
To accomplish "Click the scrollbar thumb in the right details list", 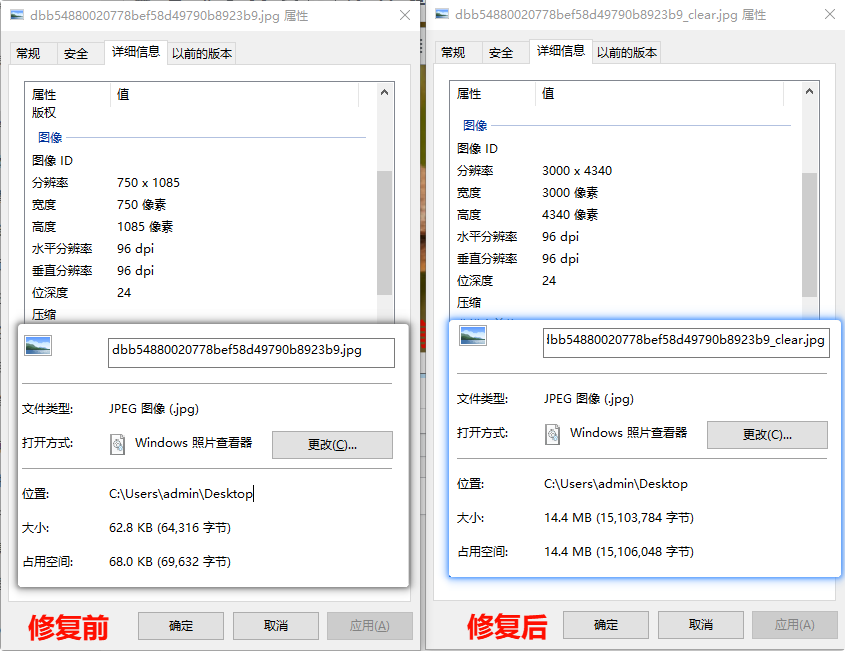I will (809, 235).
